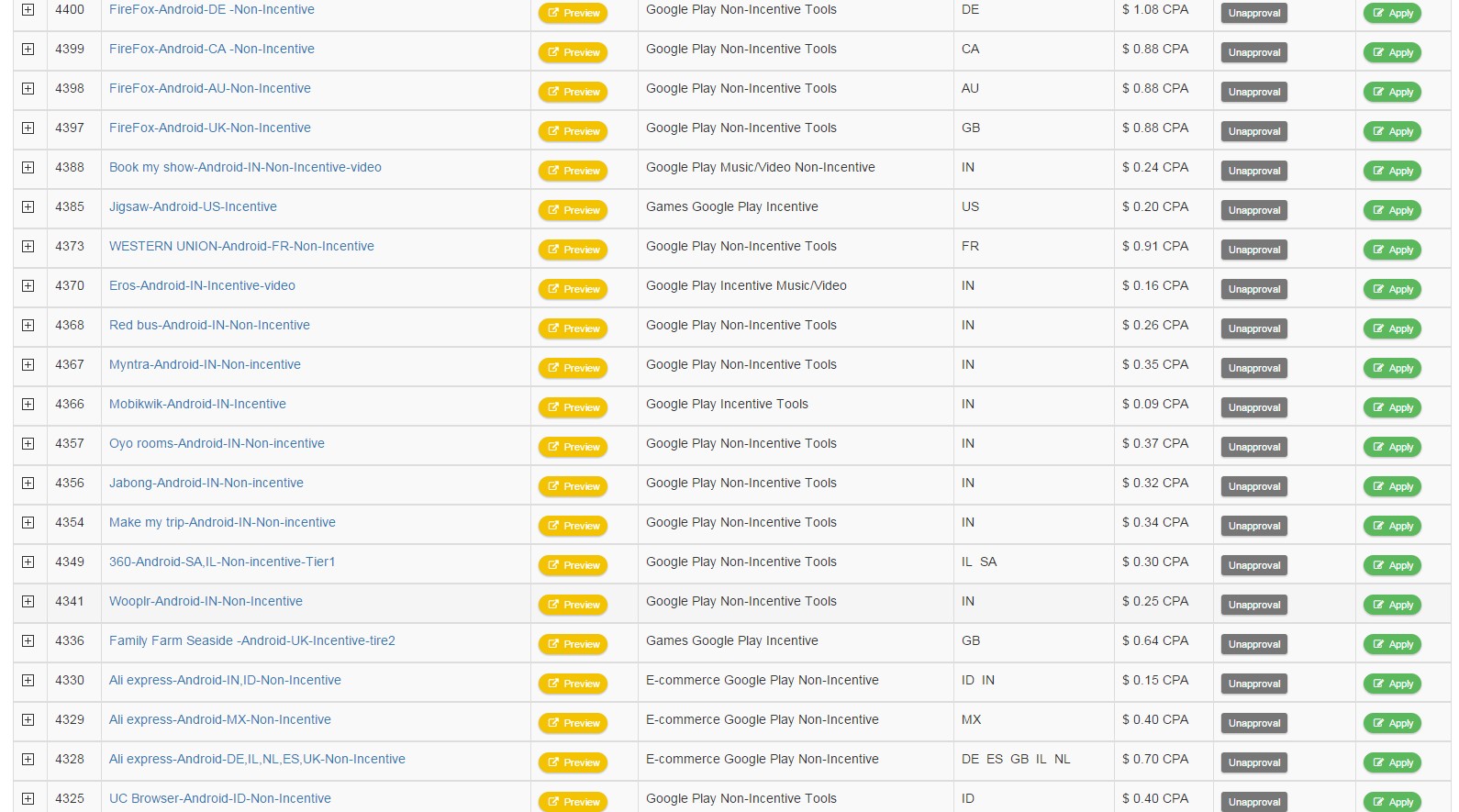Viewport: 1459px width, 812px height.
Task: Click Preview for Wooplr-Android-IN offer
Action: click(x=574, y=605)
